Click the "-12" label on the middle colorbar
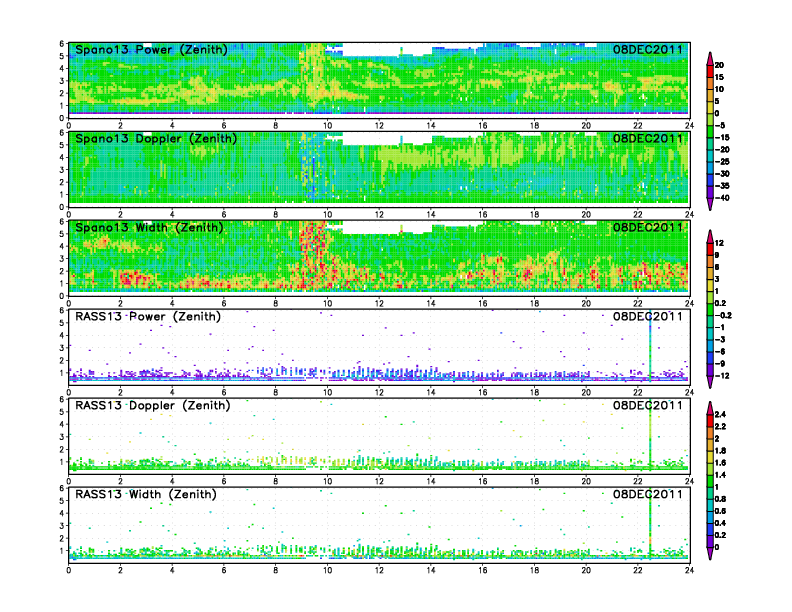The image size is (792, 612). [x=722, y=376]
